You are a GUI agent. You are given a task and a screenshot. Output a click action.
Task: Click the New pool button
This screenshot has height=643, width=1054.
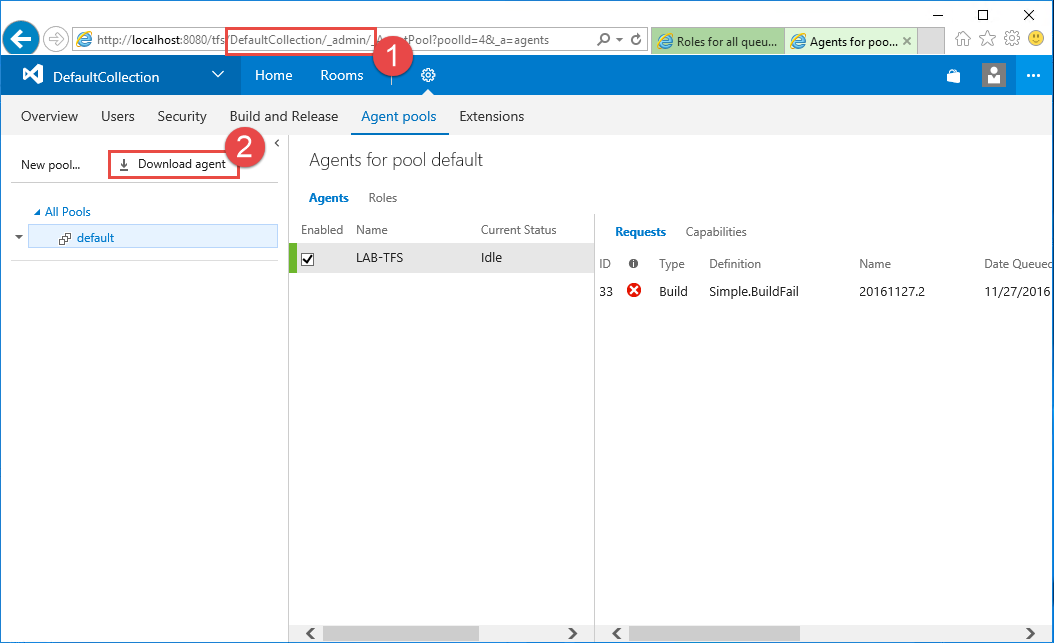click(x=50, y=165)
